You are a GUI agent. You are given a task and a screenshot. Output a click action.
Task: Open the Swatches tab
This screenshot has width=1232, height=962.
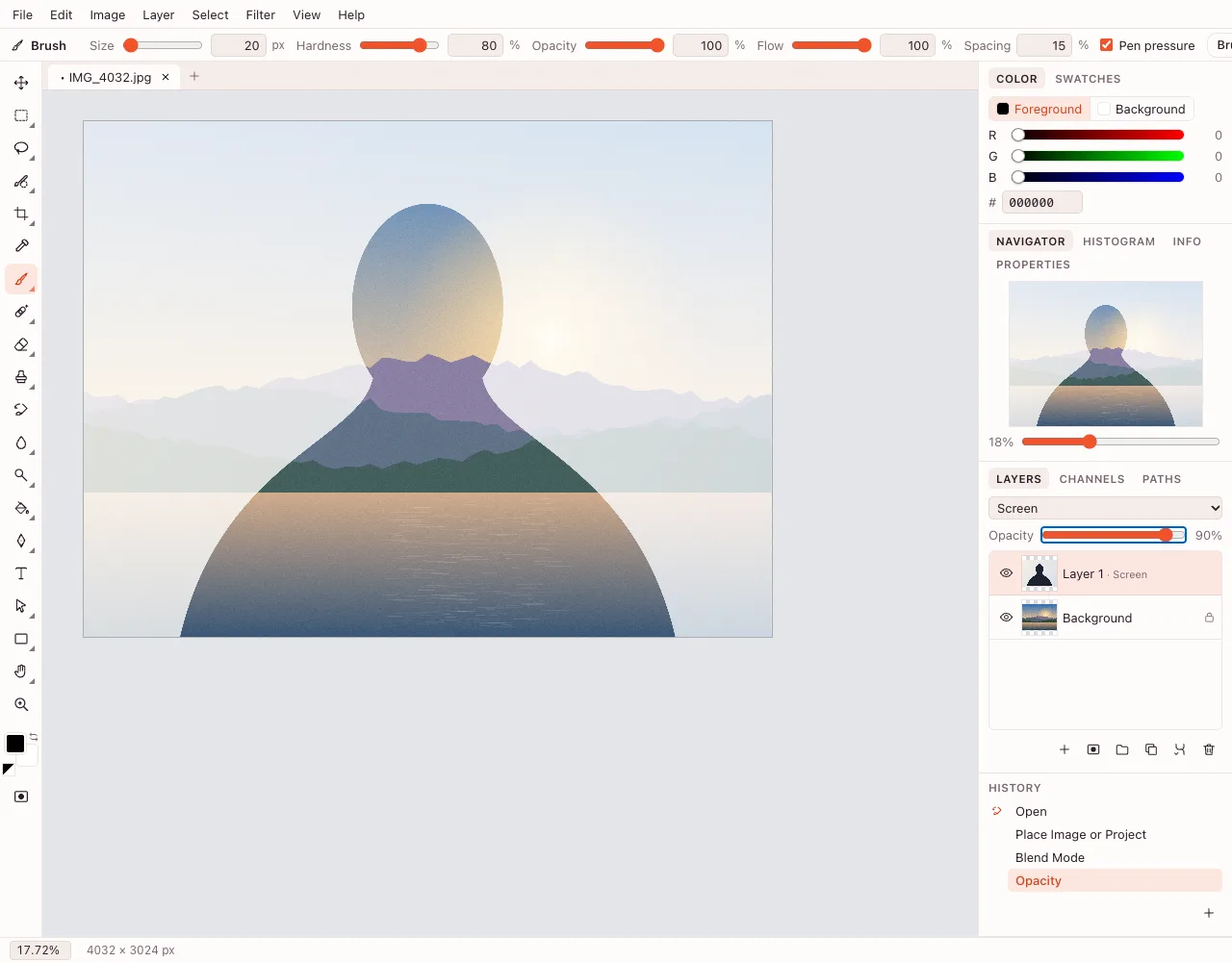click(1088, 79)
